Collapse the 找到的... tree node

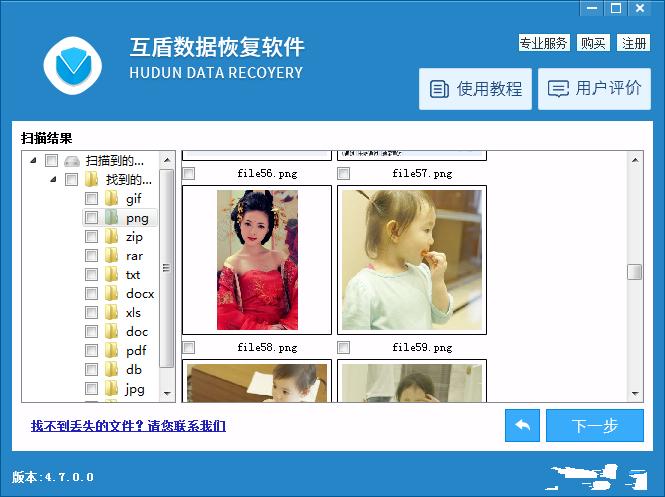[53, 179]
